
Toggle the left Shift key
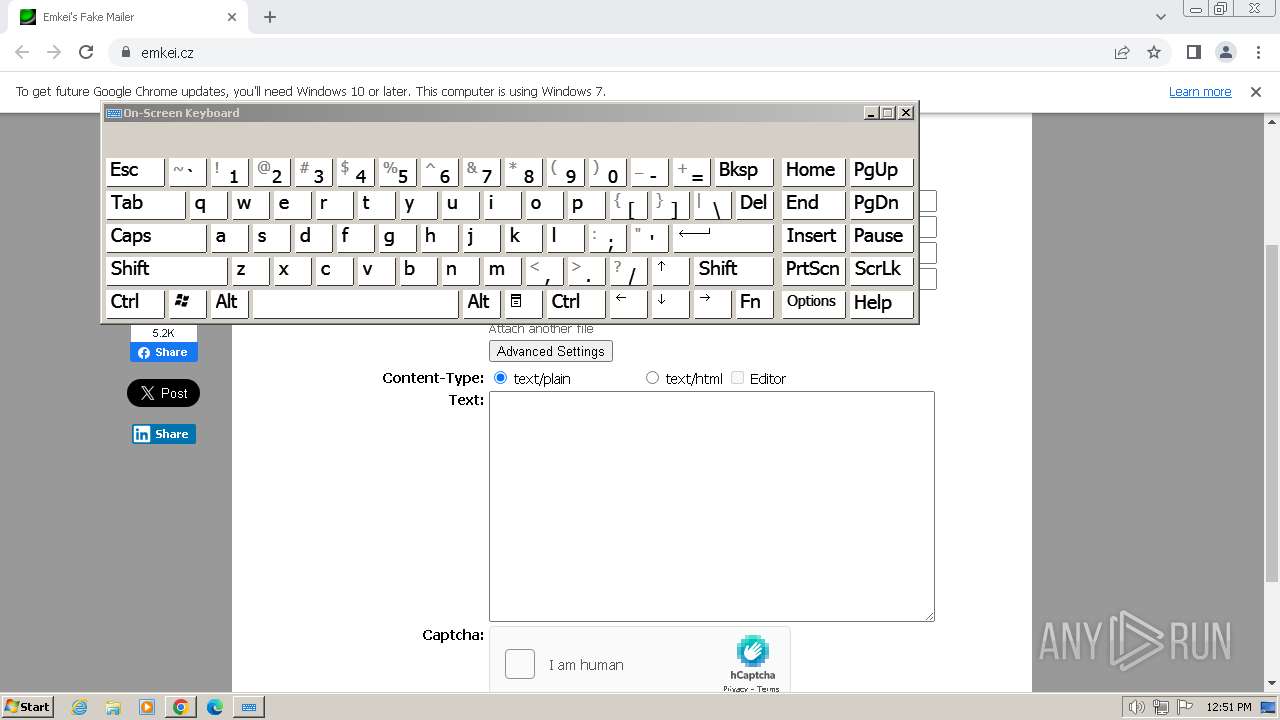[x=166, y=269]
